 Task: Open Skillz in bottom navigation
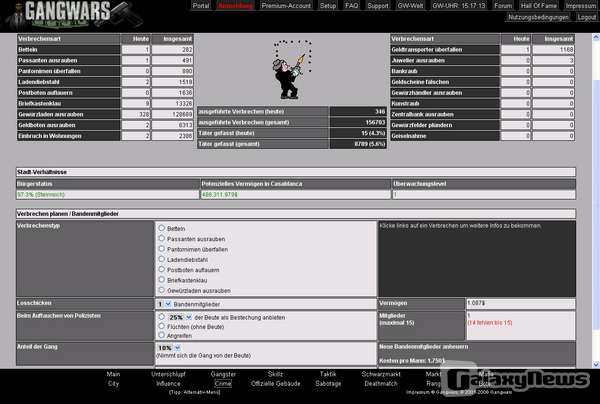coord(276,374)
